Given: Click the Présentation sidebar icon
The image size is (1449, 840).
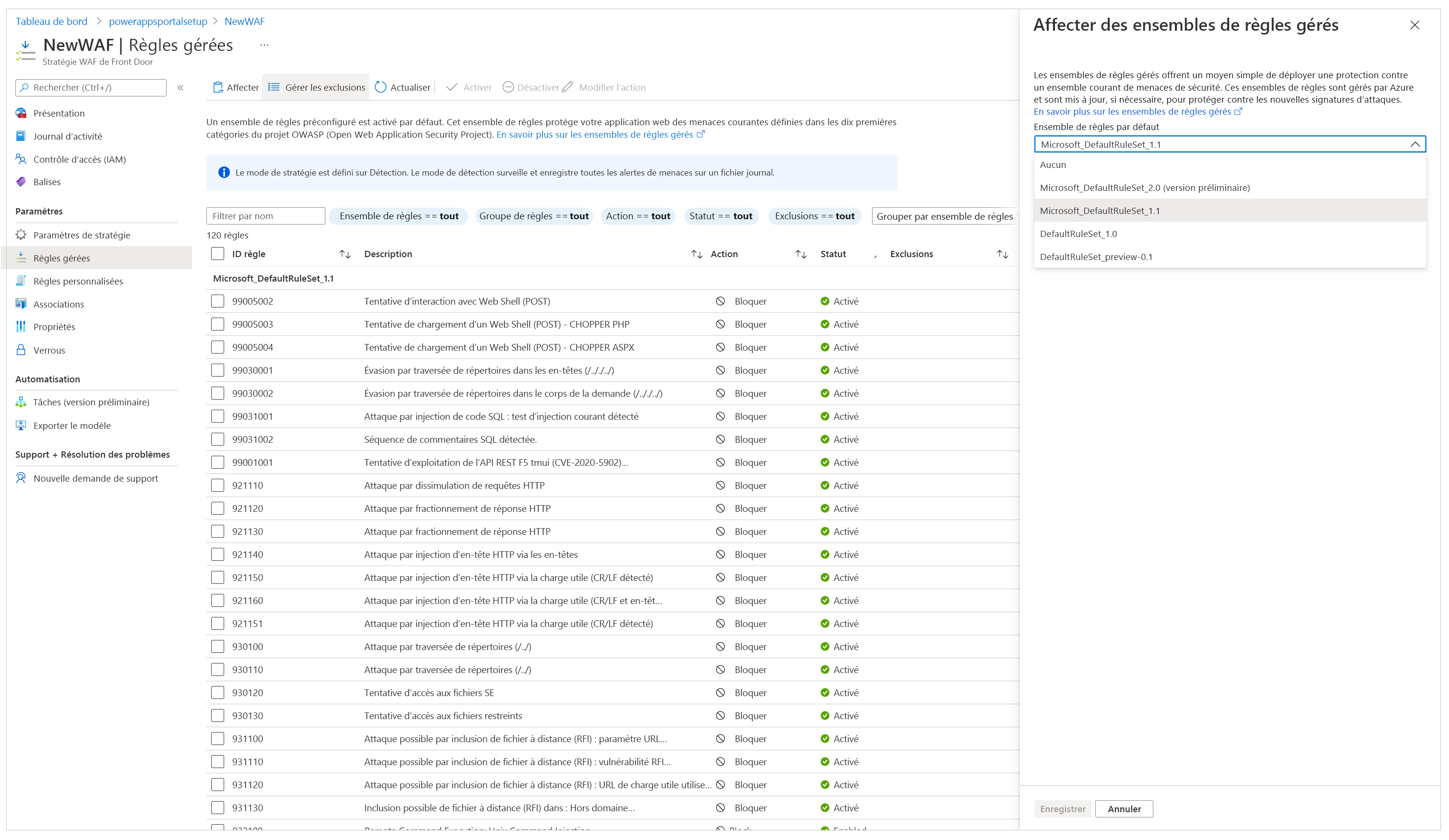Looking at the screenshot, I should (21, 113).
